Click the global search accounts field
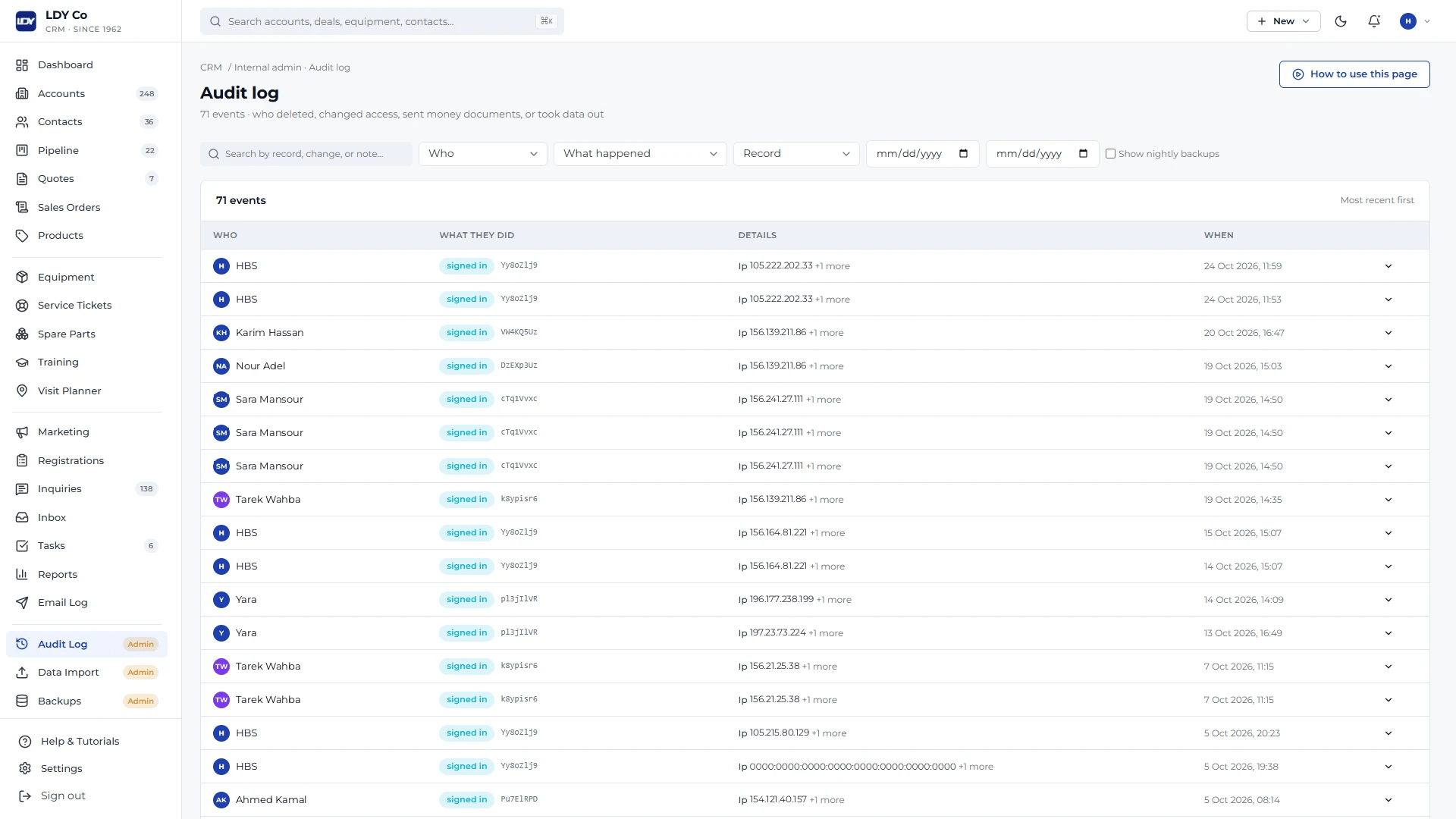This screenshot has width=1456, height=819. tap(381, 21)
